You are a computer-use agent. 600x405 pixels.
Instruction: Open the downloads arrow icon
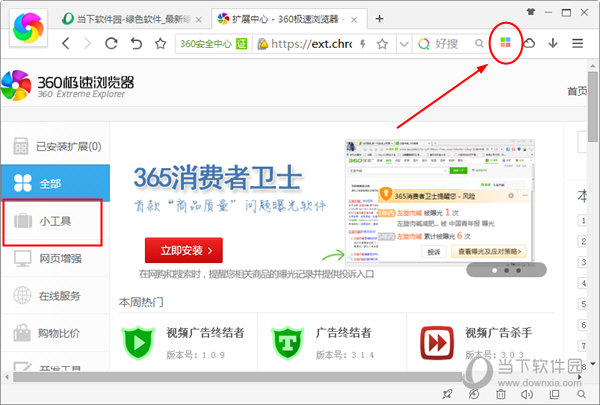click(x=553, y=43)
